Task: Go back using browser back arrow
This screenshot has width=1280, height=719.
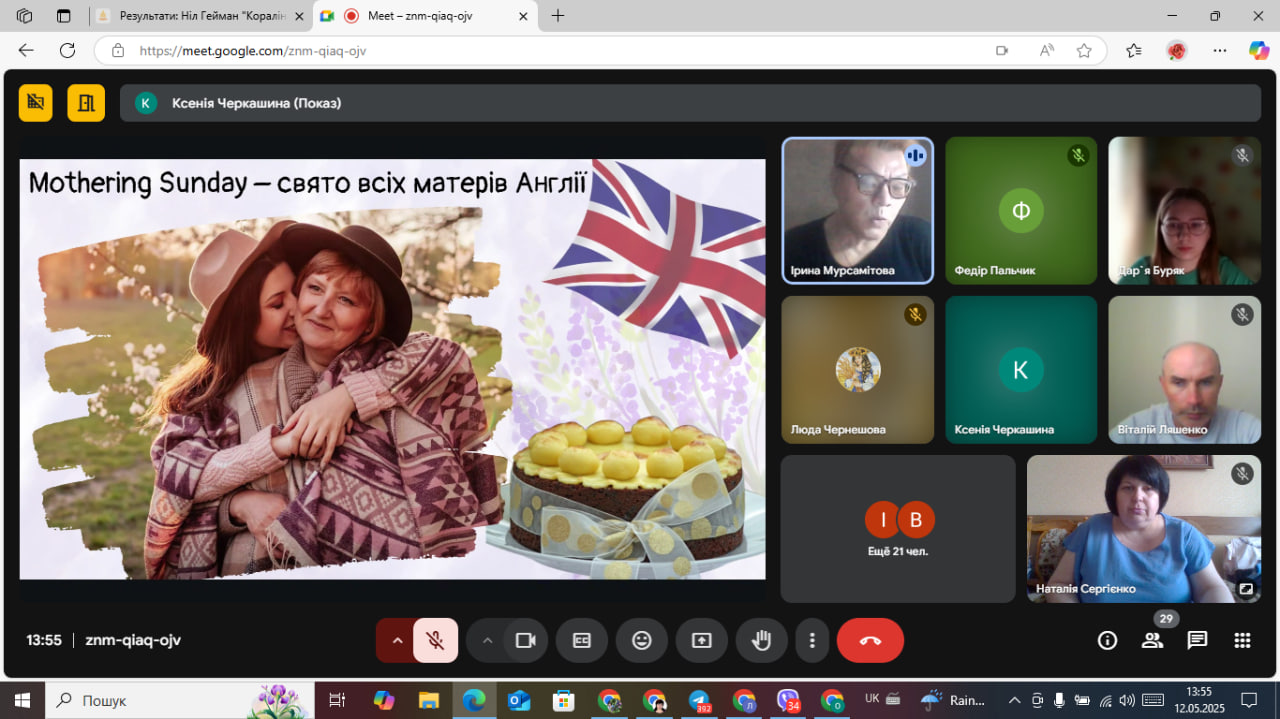Action: pyautogui.click(x=26, y=50)
